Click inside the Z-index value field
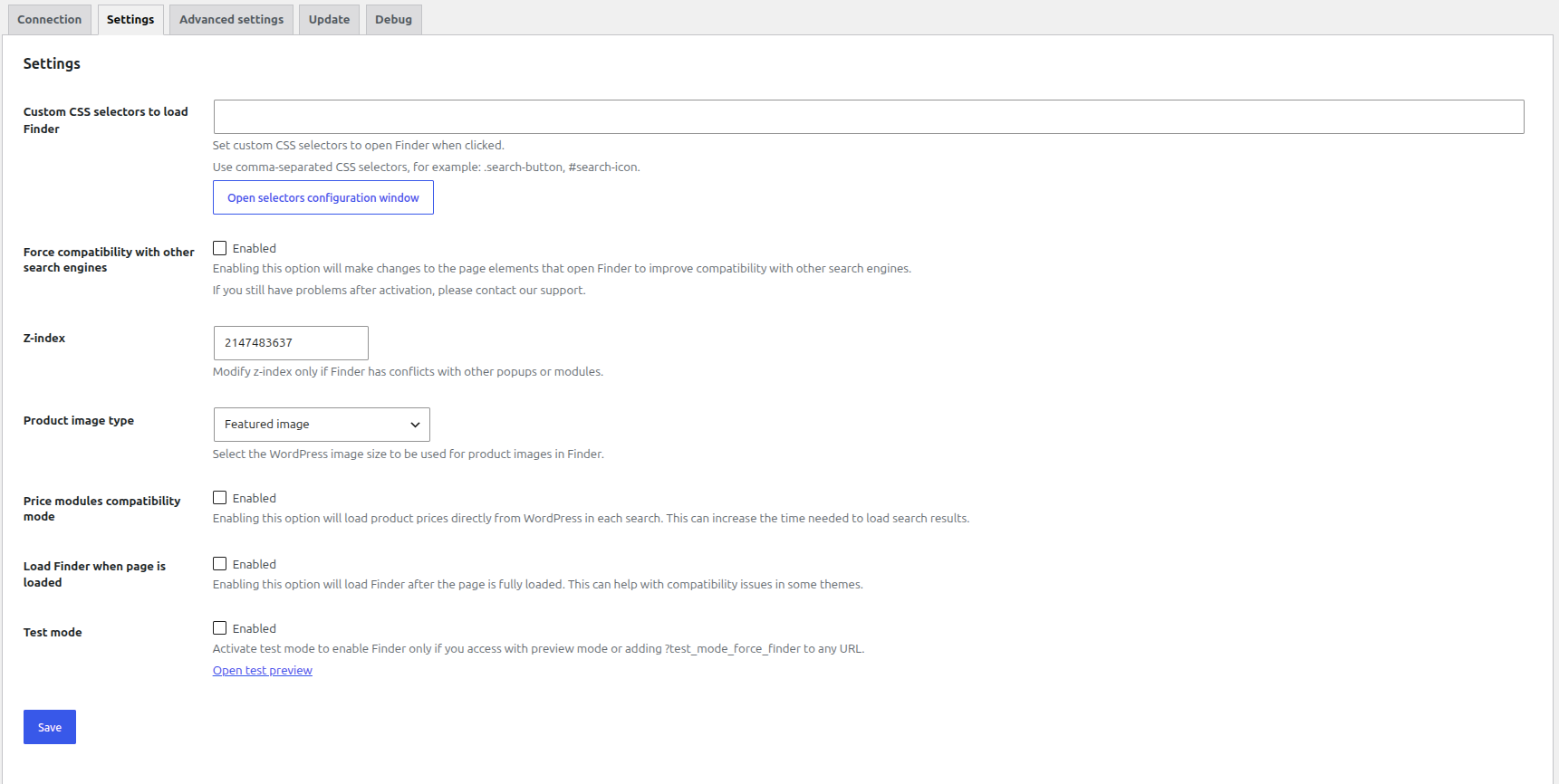The height and width of the screenshot is (784, 1559). coord(291,343)
